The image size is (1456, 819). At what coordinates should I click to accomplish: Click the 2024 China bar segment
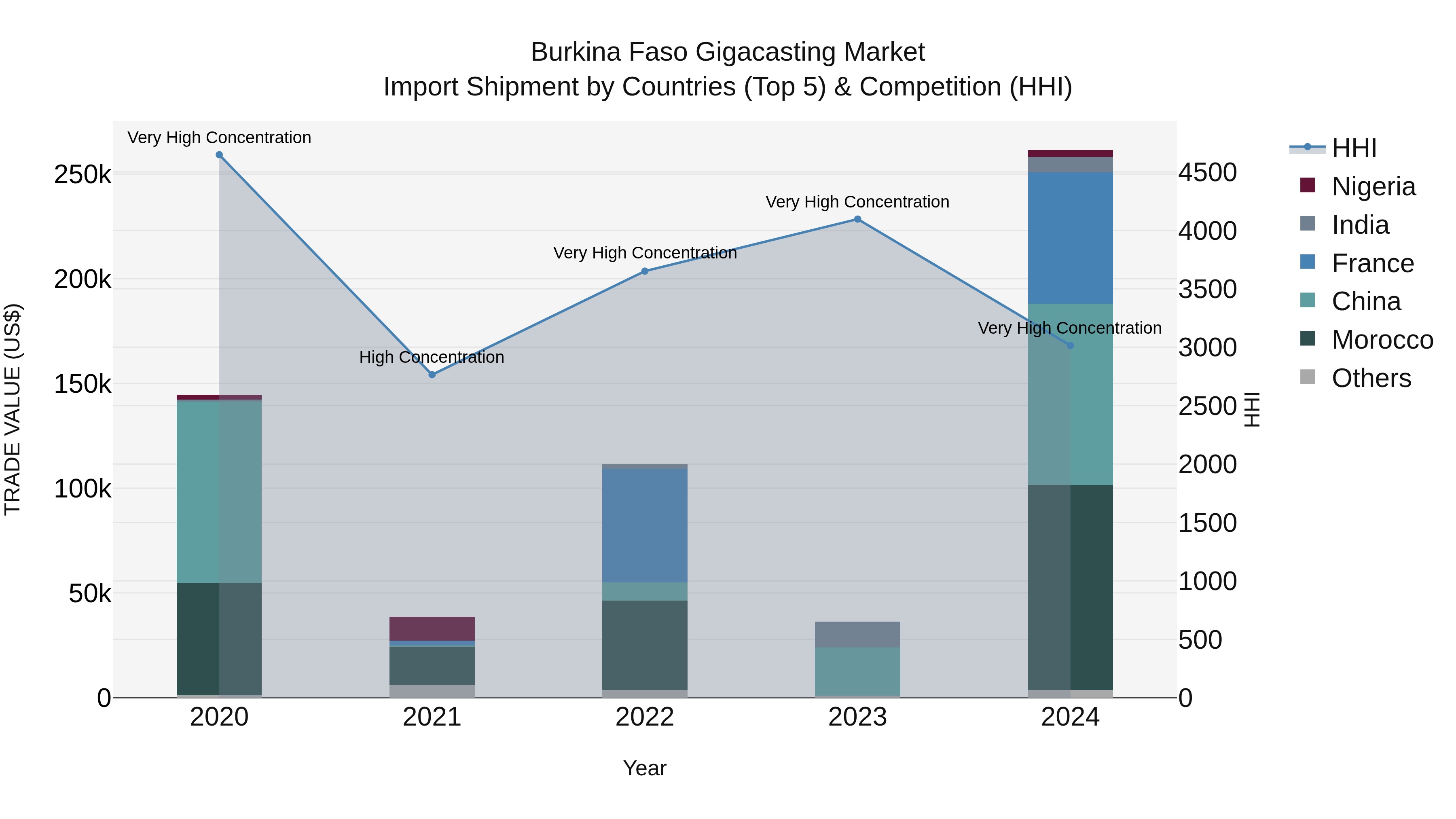pos(1070,394)
